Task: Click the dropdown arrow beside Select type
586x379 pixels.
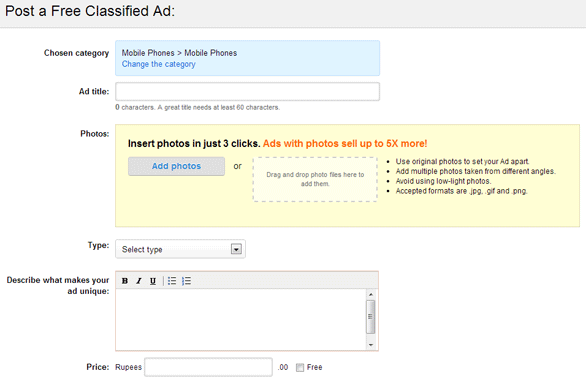Action: 236,249
